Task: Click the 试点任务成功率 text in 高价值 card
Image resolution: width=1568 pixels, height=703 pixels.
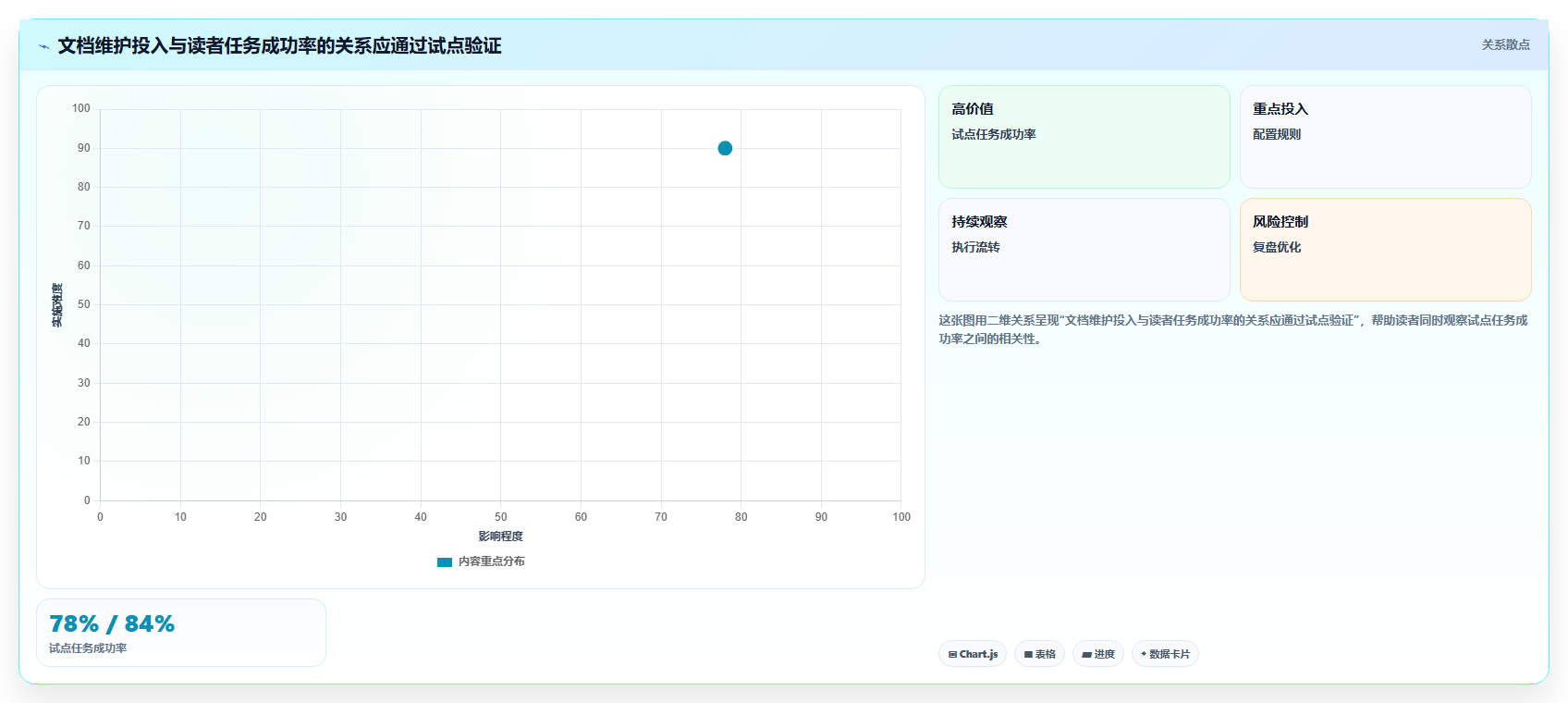Action: coord(994,134)
